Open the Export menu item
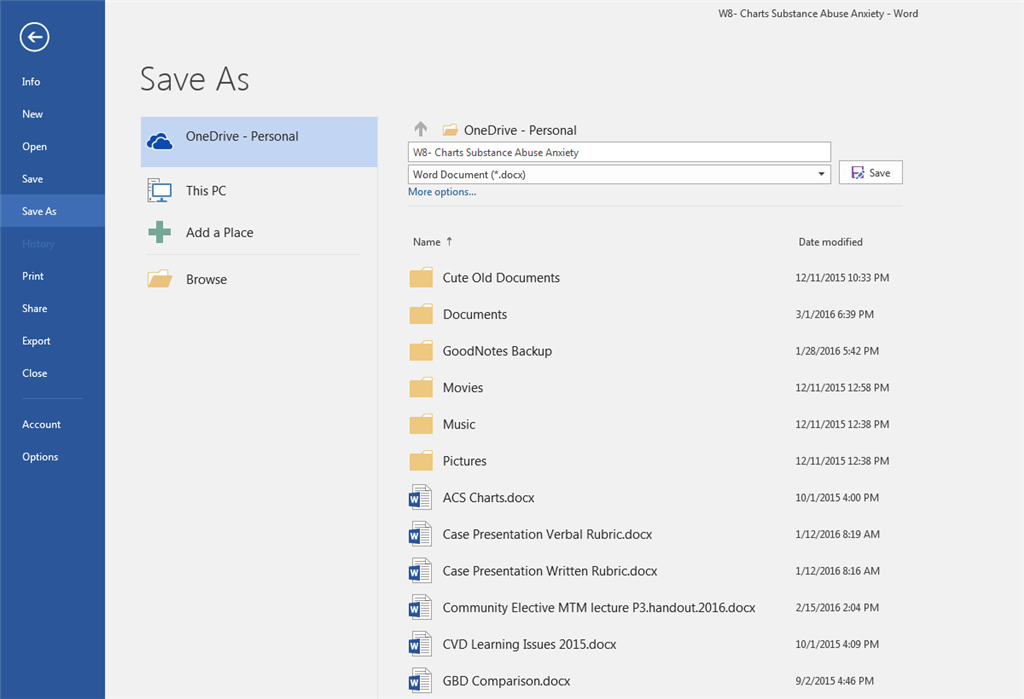 (x=52, y=340)
